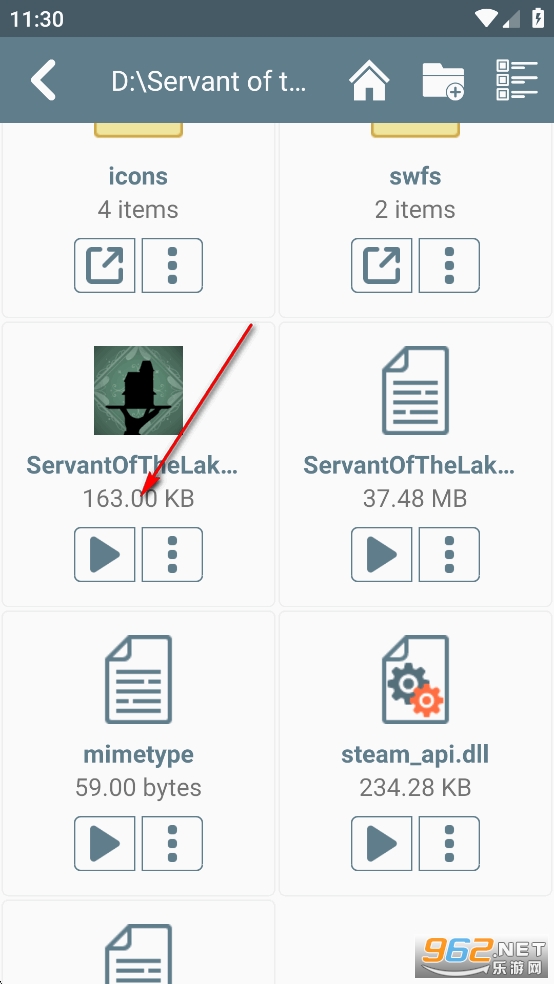Create new folder icon in toolbar
The height and width of the screenshot is (984, 554).
coord(443,80)
